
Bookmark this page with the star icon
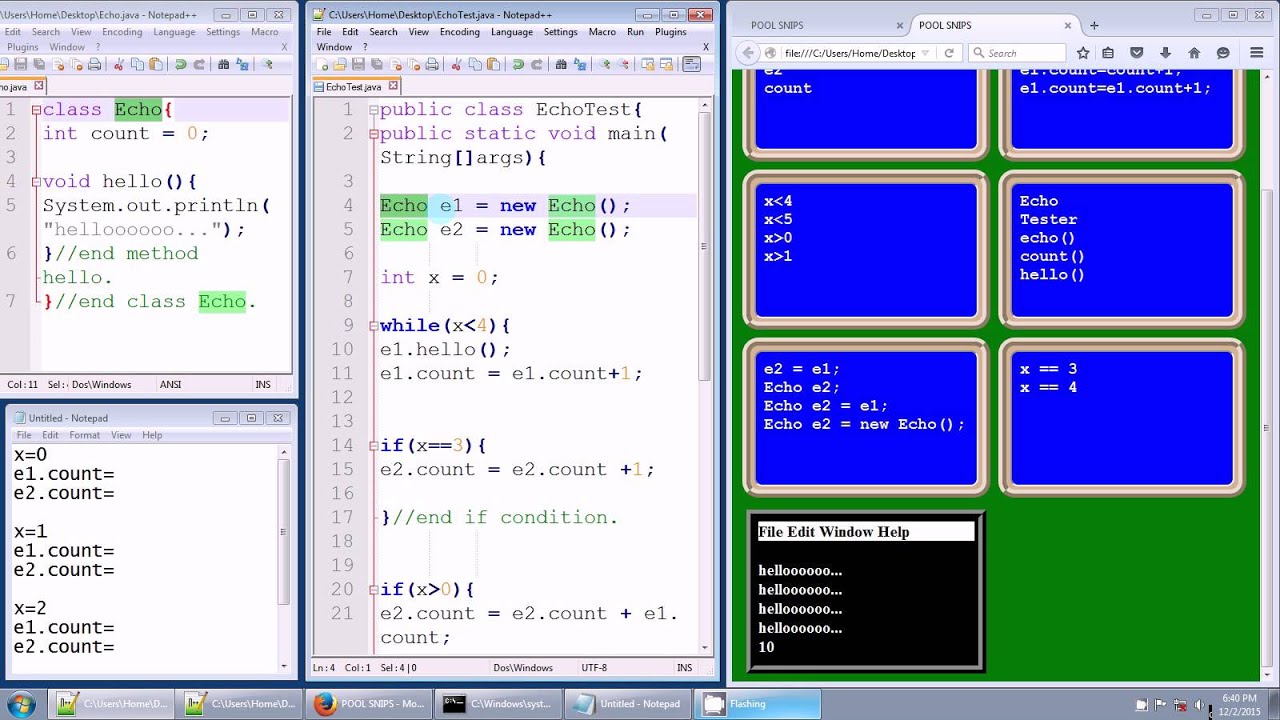[x=1083, y=53]
